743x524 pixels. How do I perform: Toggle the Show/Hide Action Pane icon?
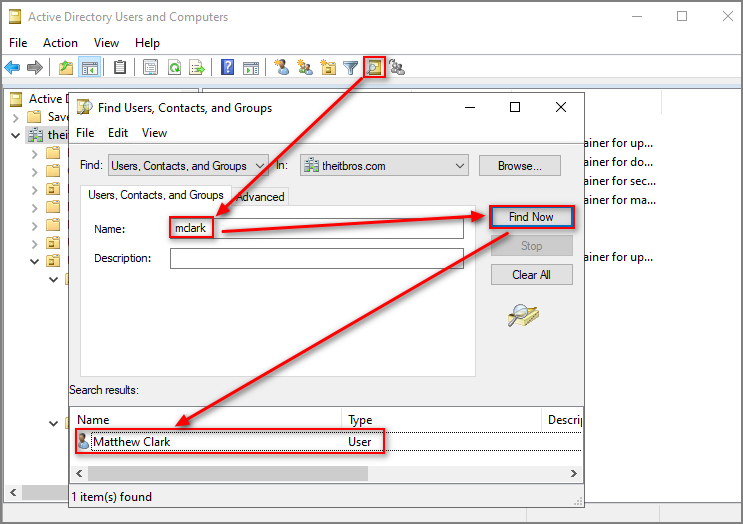tap(251, 68)
